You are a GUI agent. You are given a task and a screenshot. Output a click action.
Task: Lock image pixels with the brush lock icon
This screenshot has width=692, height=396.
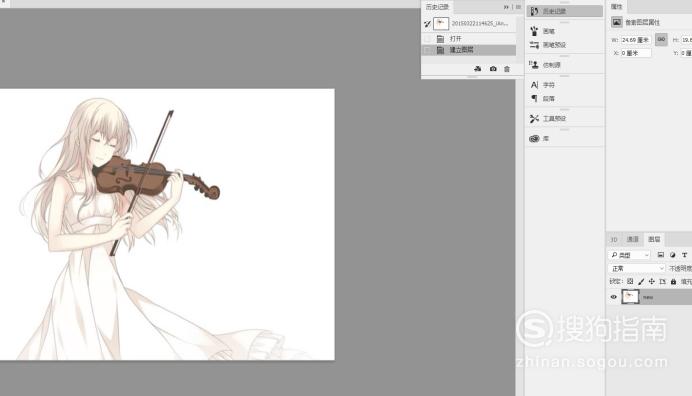point(641,281)
